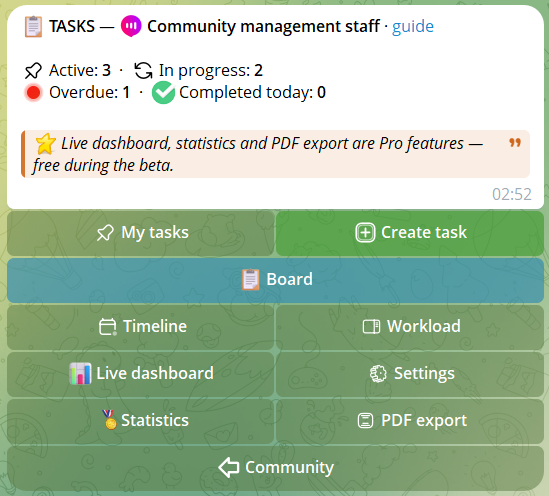Click the 'Completed today: 0' text
The width and height of the screenshot is (549, 496).
point(252,93)
